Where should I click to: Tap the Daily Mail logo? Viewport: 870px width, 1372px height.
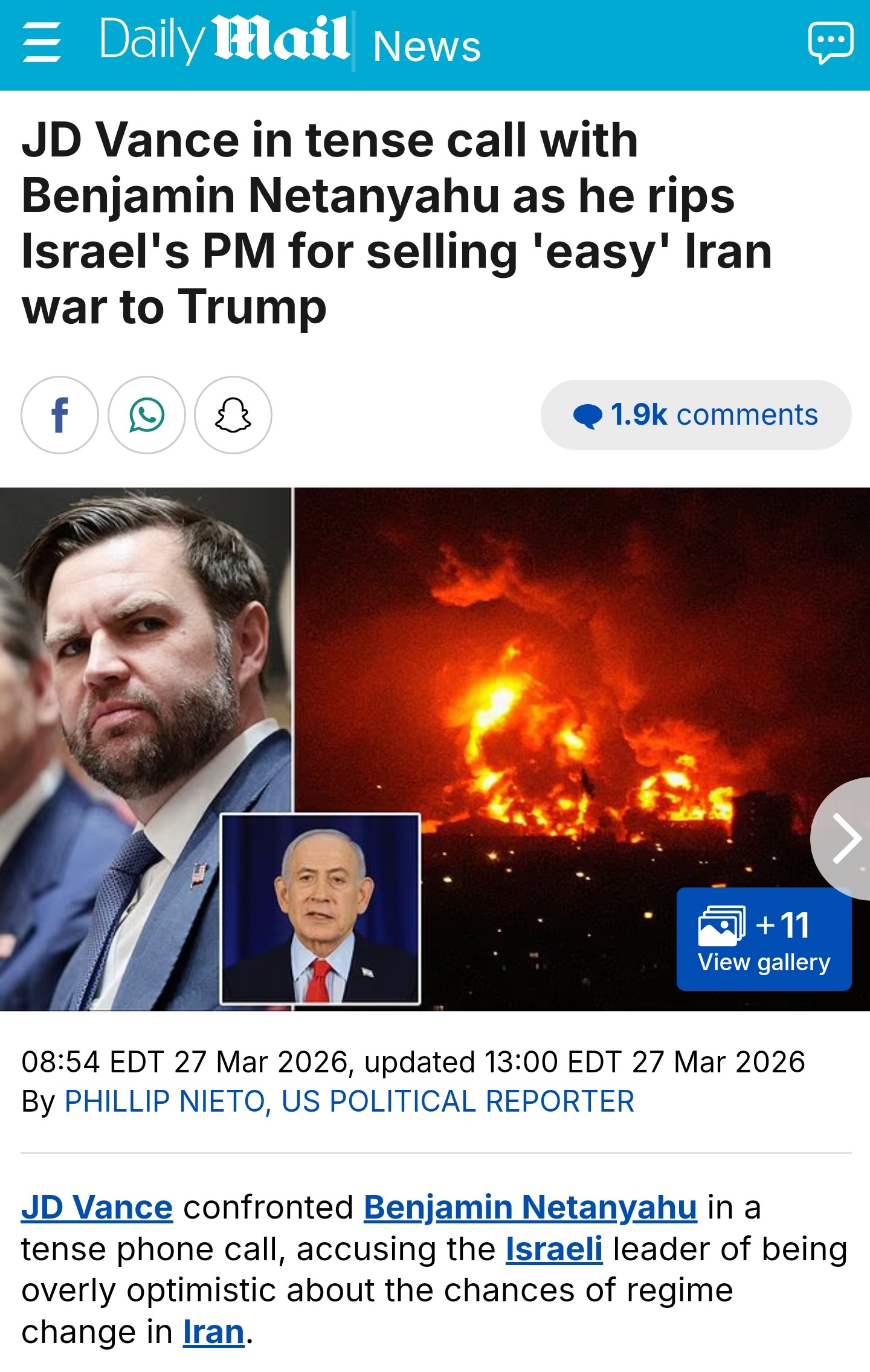[225, 40]
